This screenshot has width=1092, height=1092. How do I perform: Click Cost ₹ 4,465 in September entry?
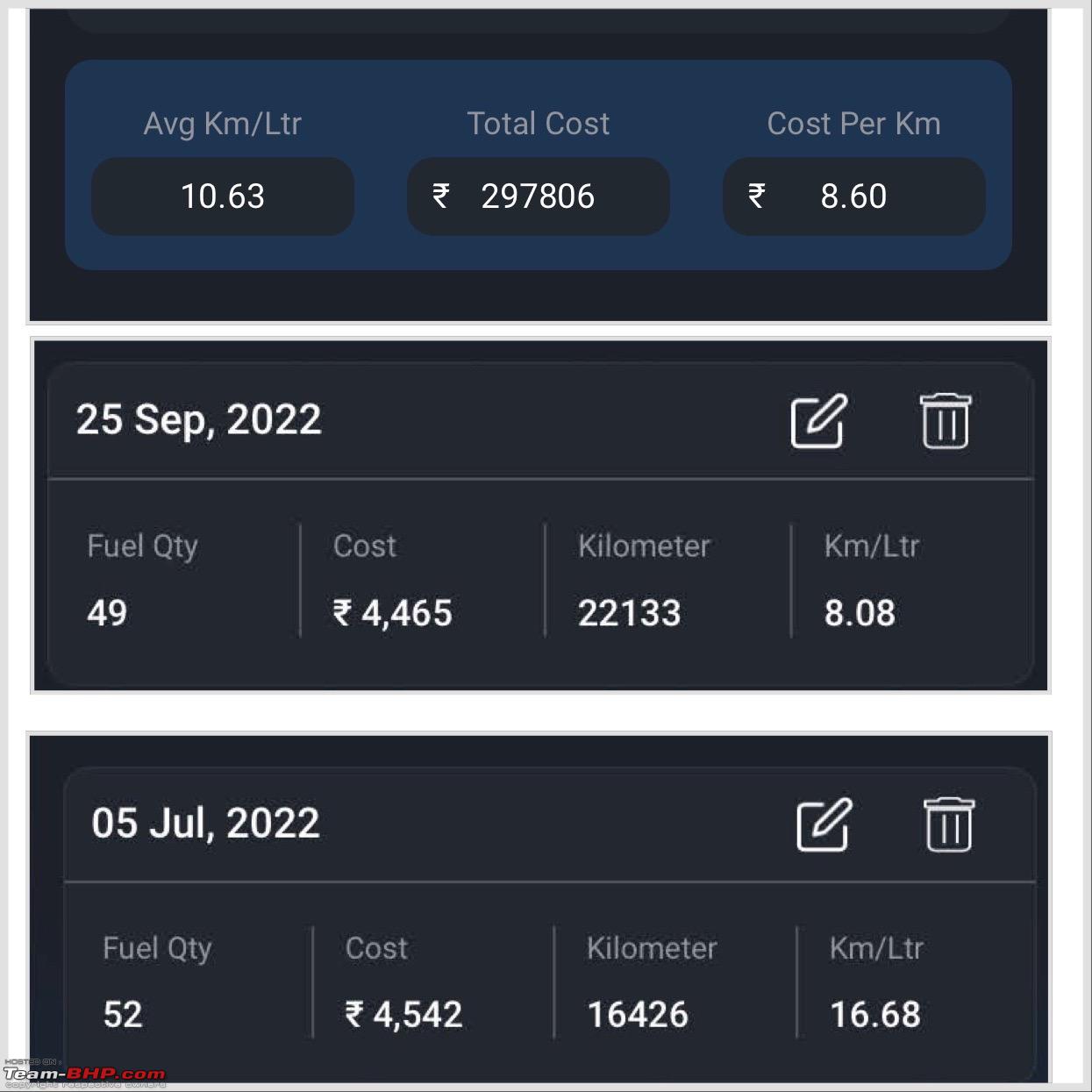coord(392,613)
